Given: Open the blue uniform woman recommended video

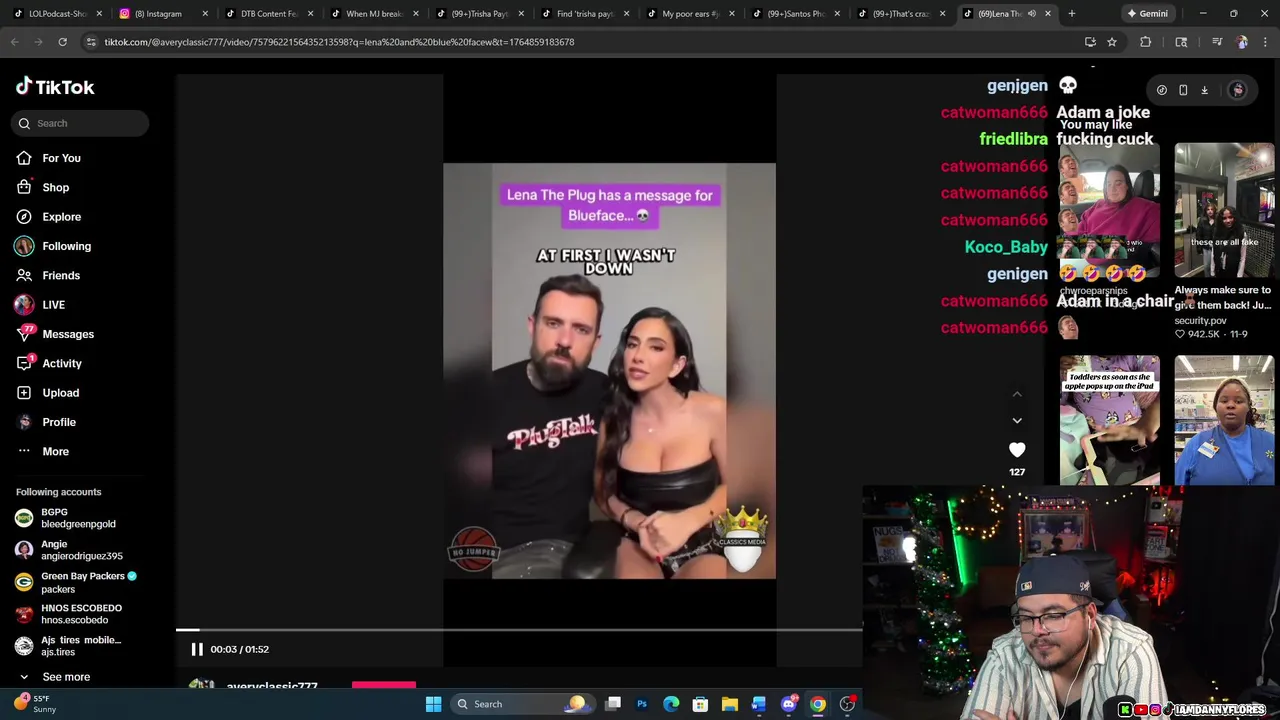Looking at the screenshot, I should click(x=1224, y=420).
